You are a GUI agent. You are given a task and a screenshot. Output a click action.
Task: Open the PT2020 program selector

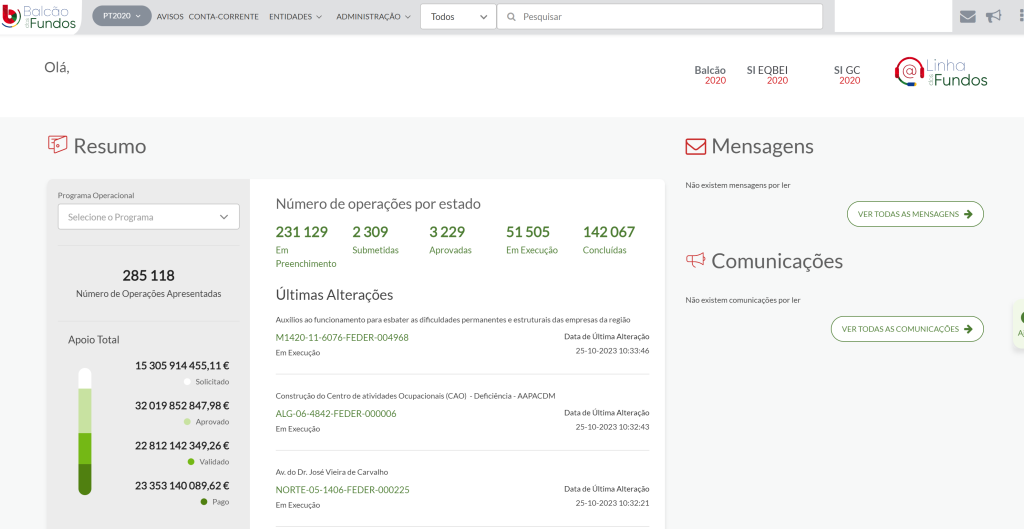pyautogui.click(x=121, y=16)
